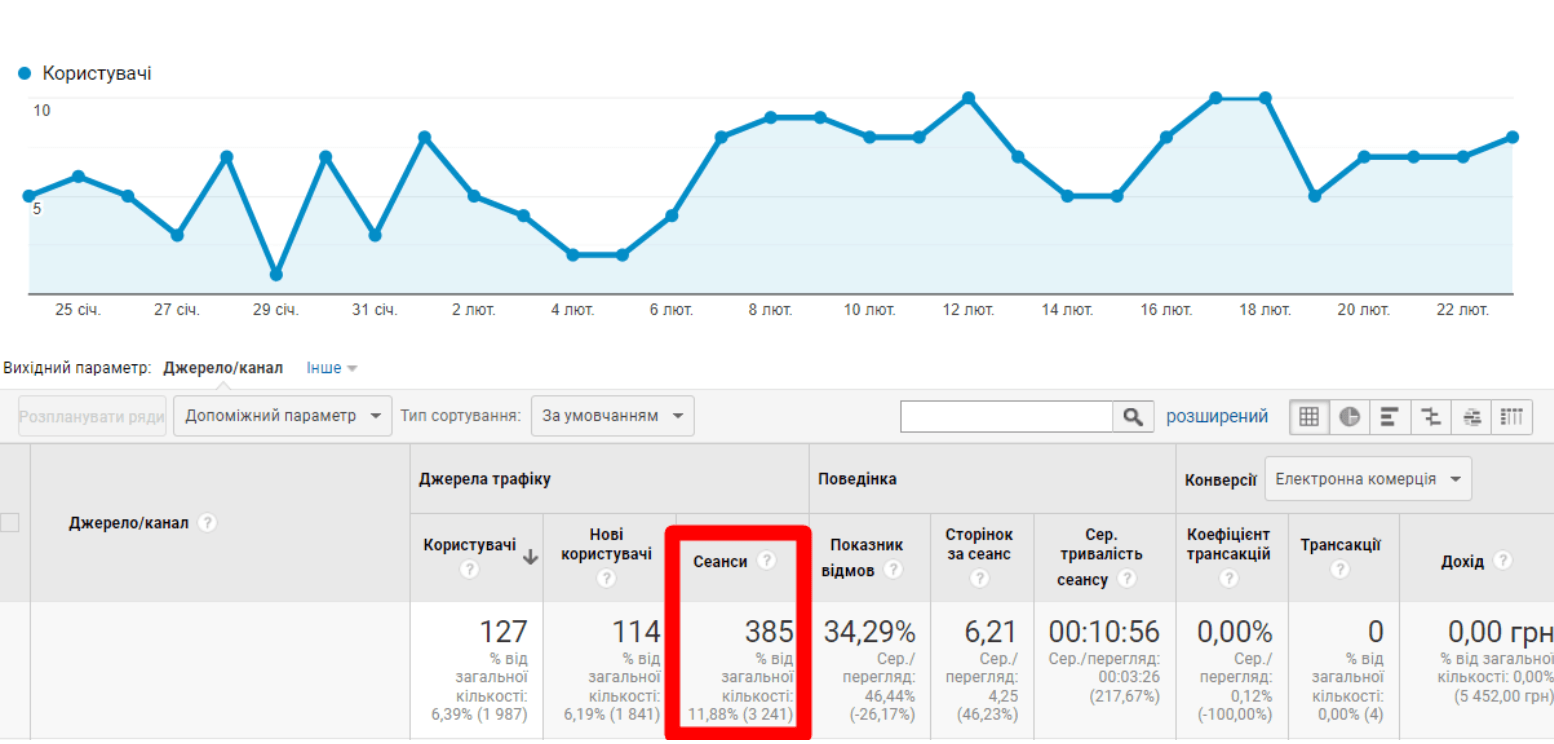The width and height of the screenshot is (1554, 744).
Task: Click the revenue value 0,00 грн
Action: [1500, 632]
